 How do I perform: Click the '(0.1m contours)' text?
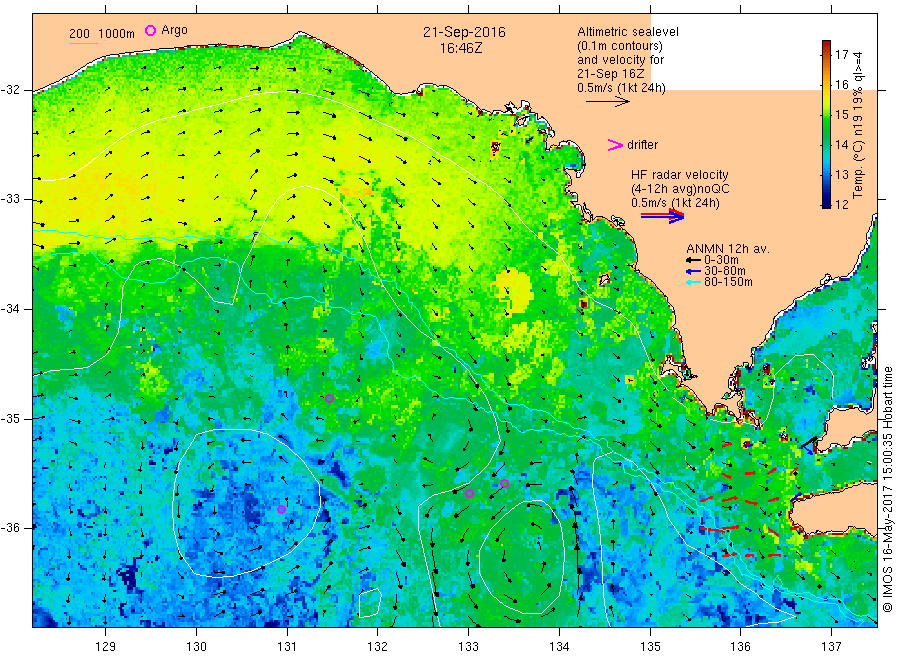click(620, 46)
